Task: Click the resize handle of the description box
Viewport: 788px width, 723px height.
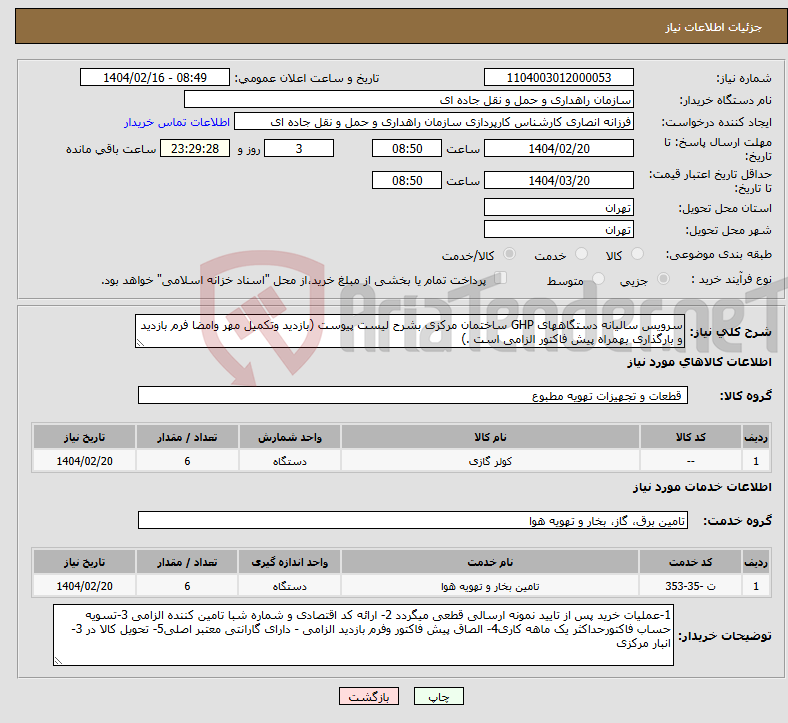Action: click(140, 343)
